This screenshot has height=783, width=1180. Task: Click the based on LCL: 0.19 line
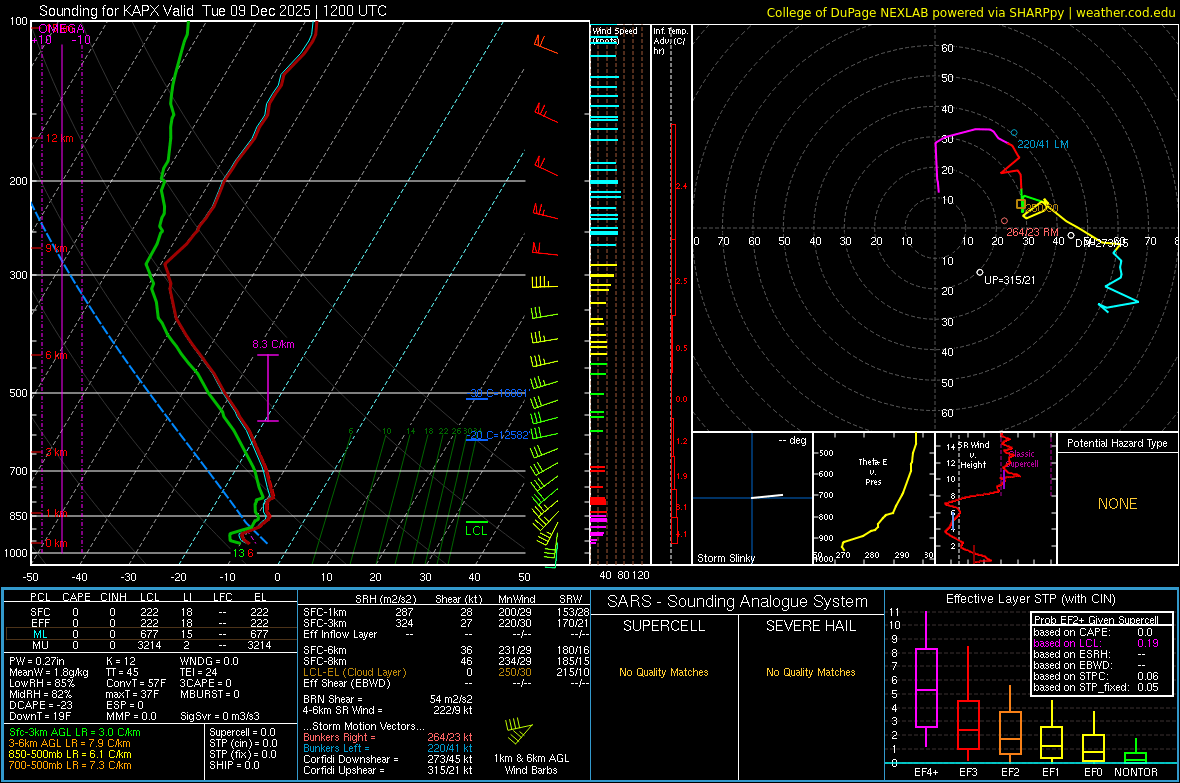[x=1096, y=643]
